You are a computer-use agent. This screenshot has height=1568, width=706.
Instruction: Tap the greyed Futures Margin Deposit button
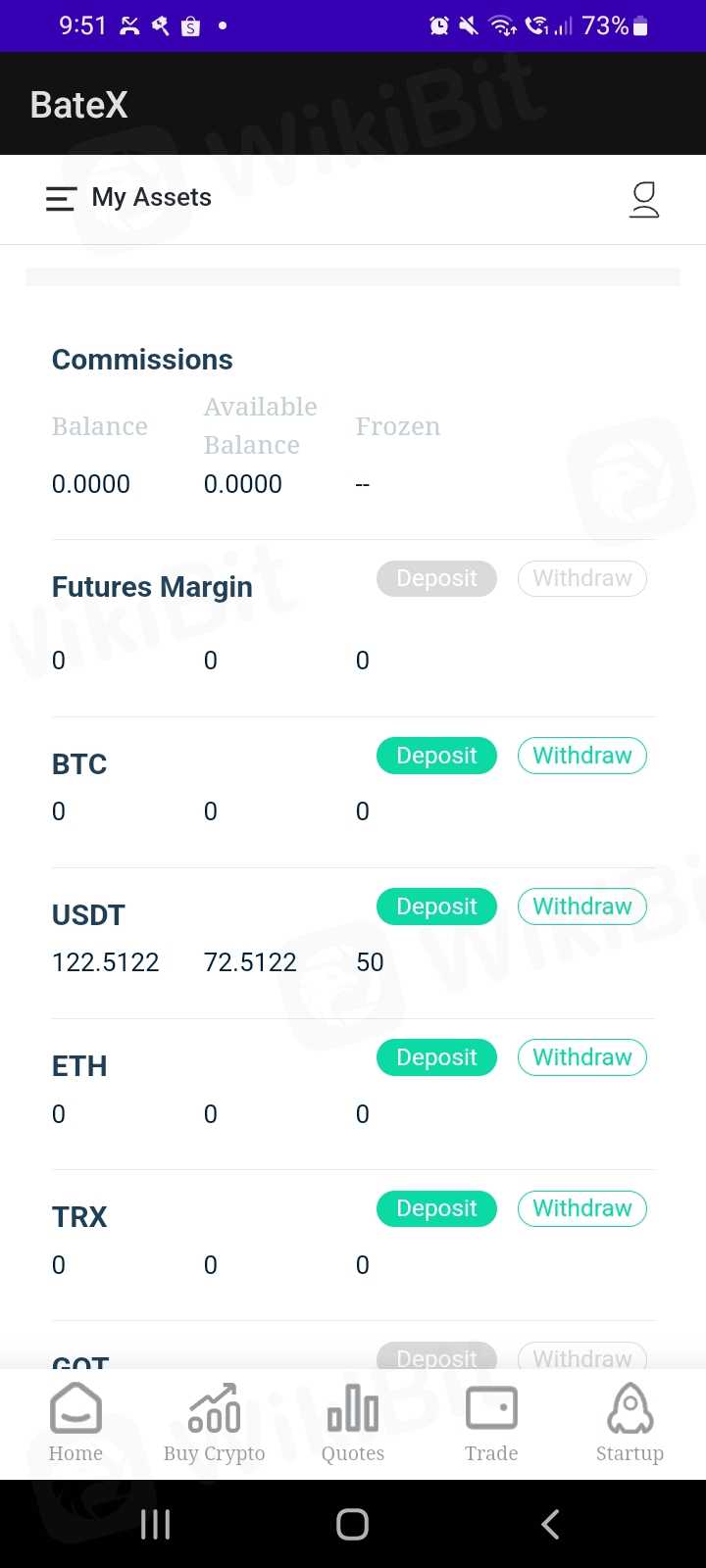tap(436, 578)
